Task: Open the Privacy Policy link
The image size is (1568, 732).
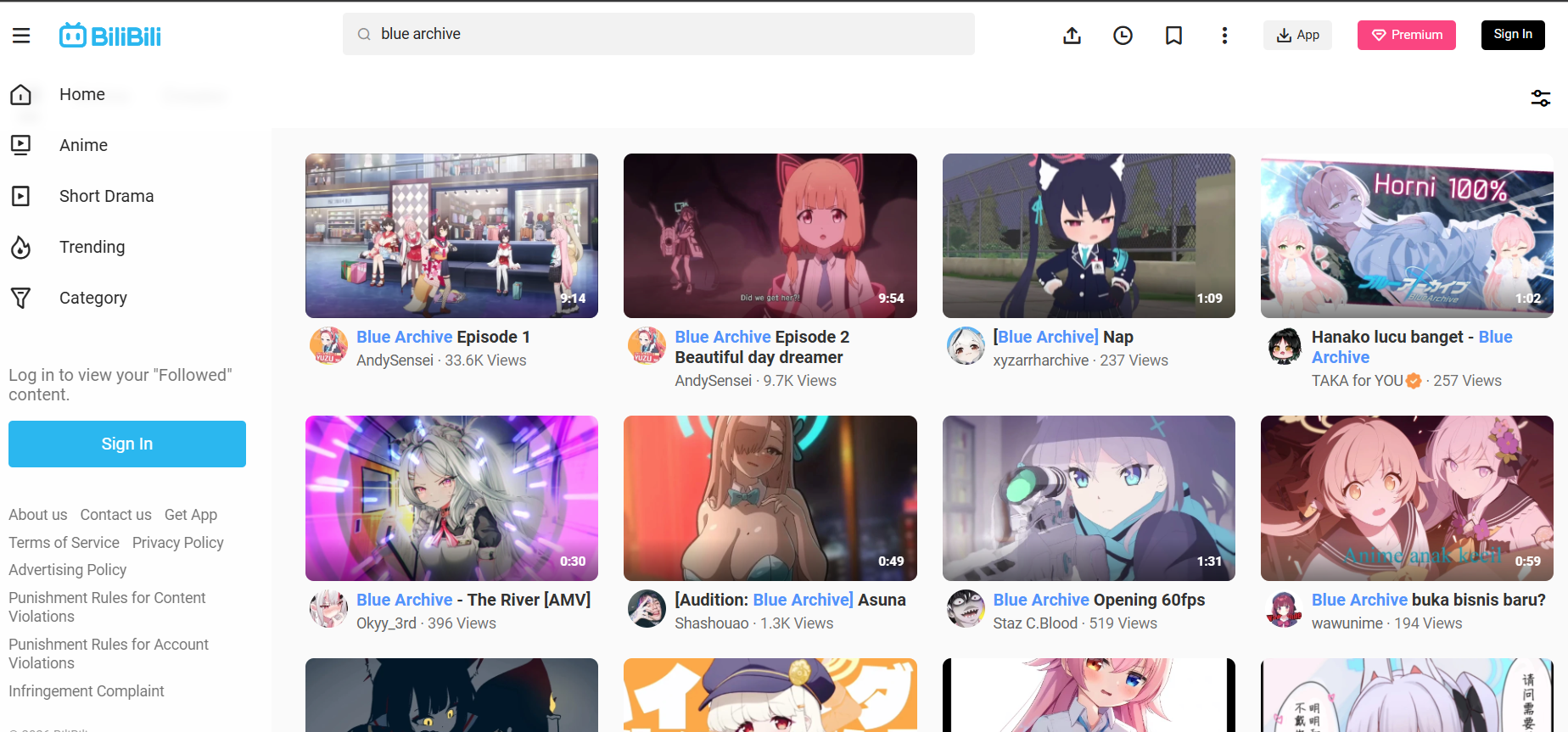Action: (178, 543)
